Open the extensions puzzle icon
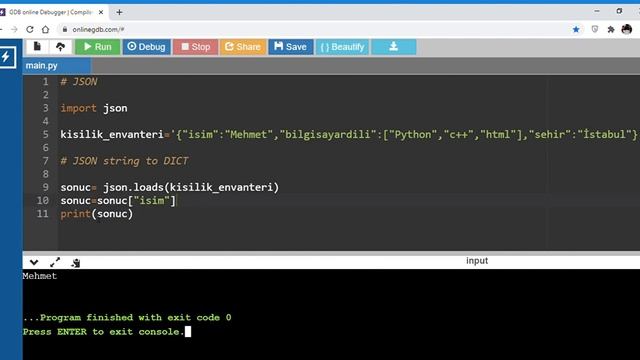This screenshot has height=360, width=640. pyautogui.click(x=611, y=29)
